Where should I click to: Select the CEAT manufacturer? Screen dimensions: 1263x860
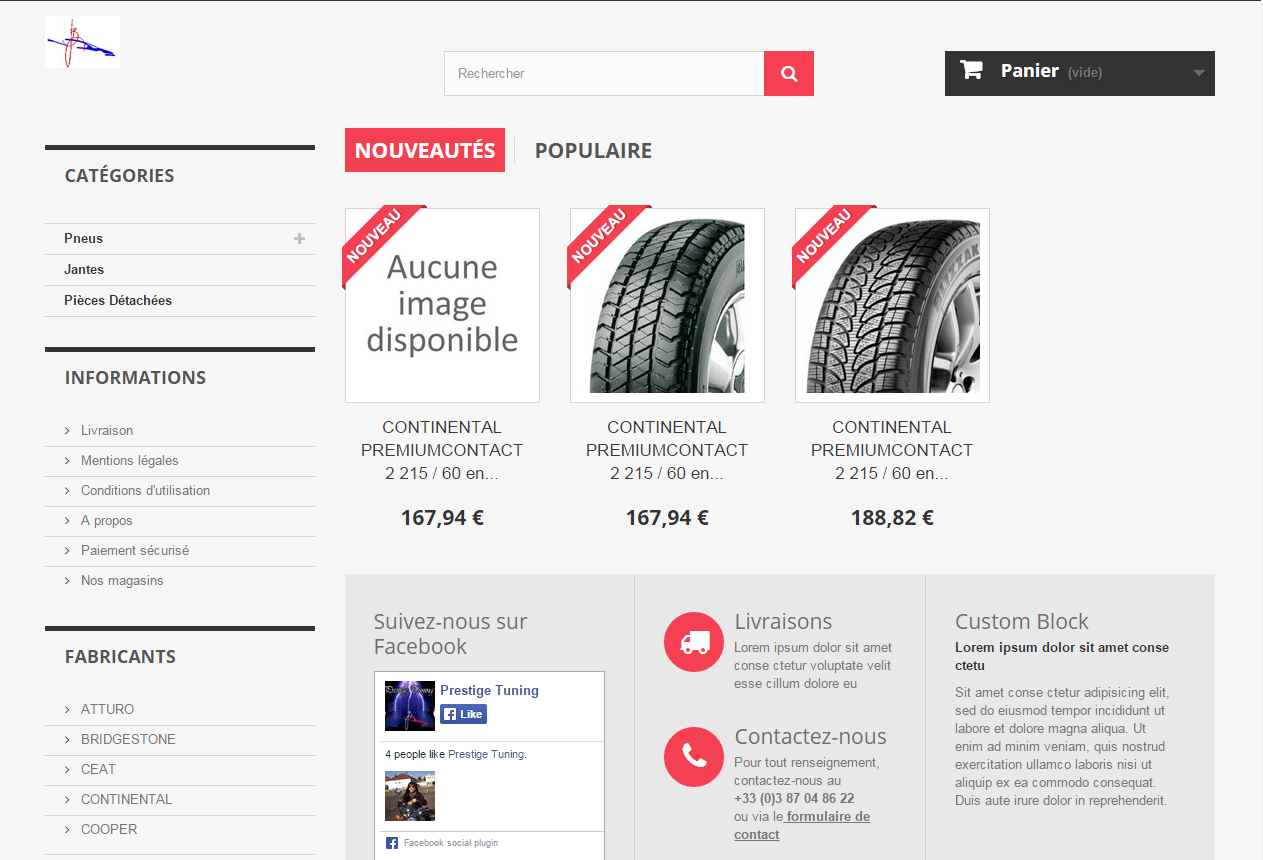tap(98, 769)
